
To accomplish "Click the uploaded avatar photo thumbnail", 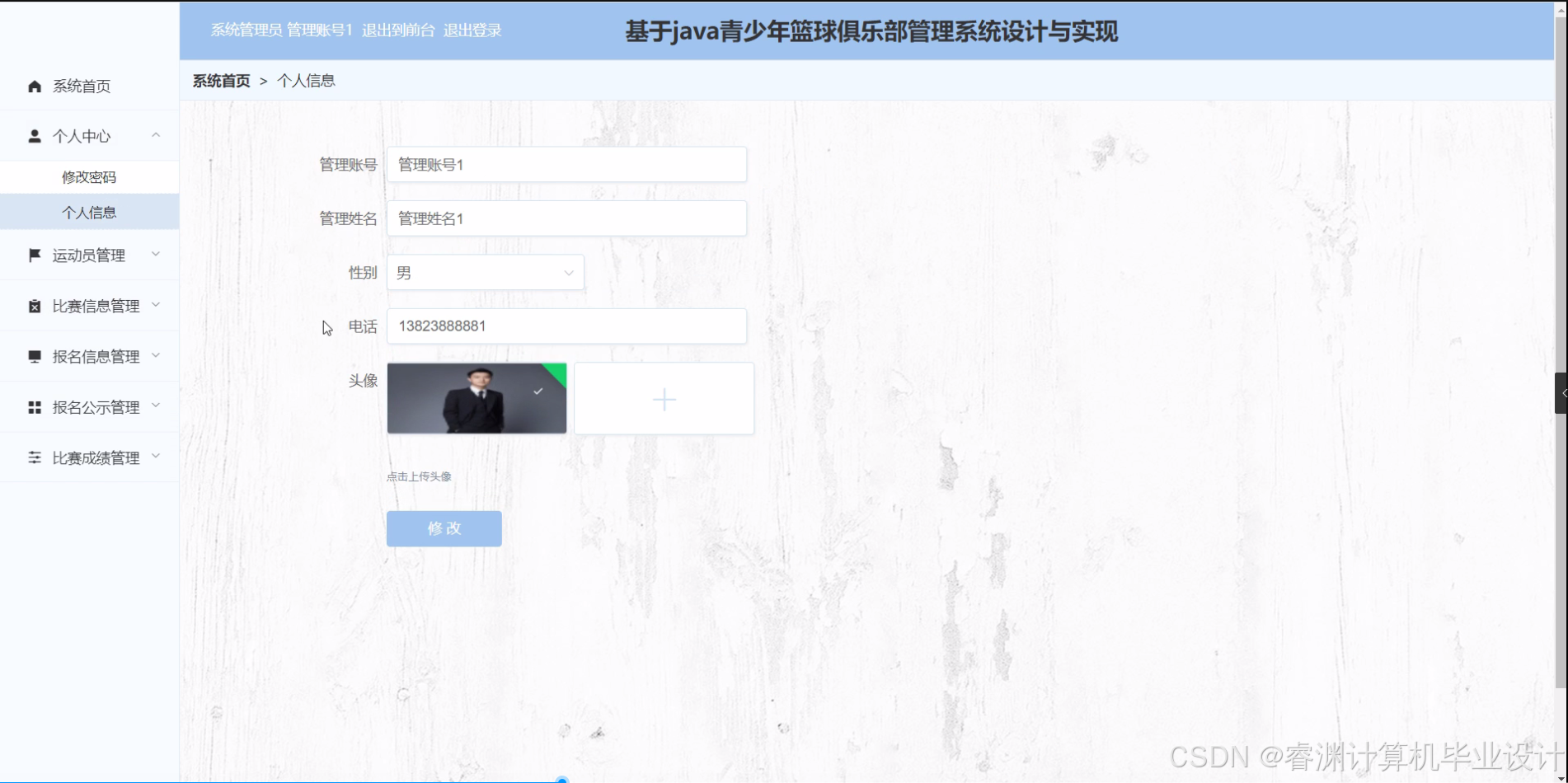I will point(477,398).
